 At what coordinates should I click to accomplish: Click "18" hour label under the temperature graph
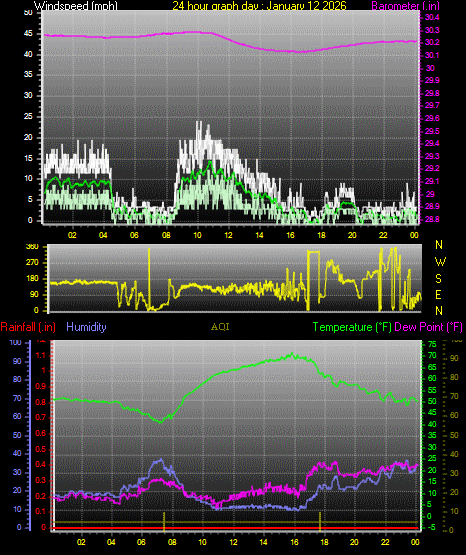[324, 542]
